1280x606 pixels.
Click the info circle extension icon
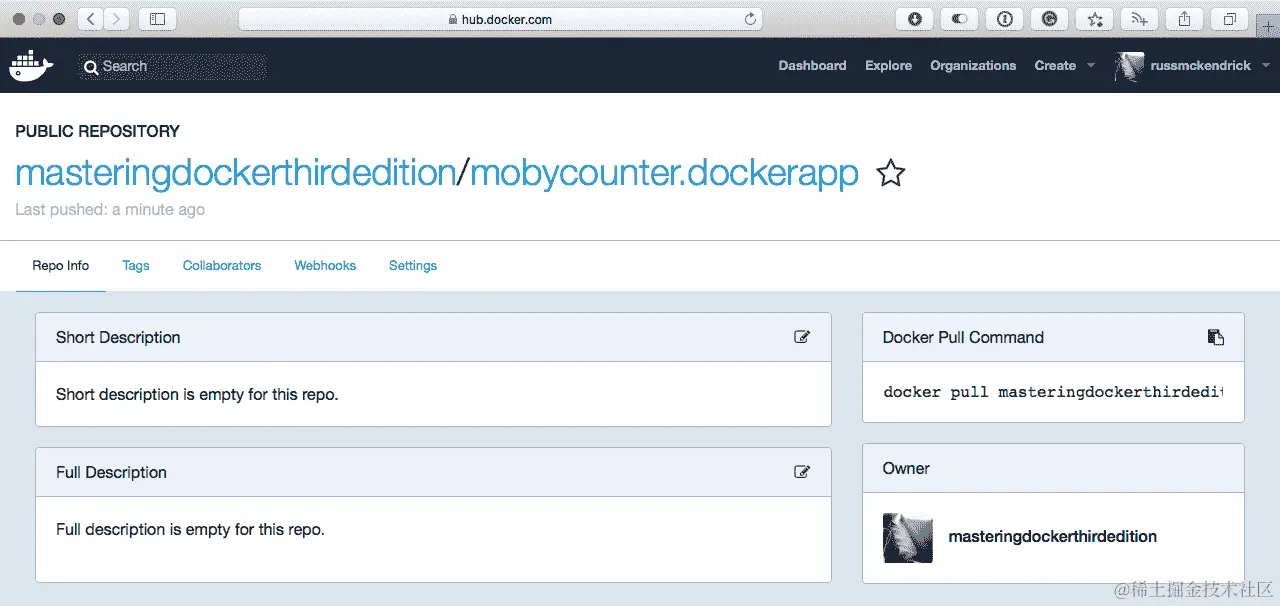coord(1004,19)
